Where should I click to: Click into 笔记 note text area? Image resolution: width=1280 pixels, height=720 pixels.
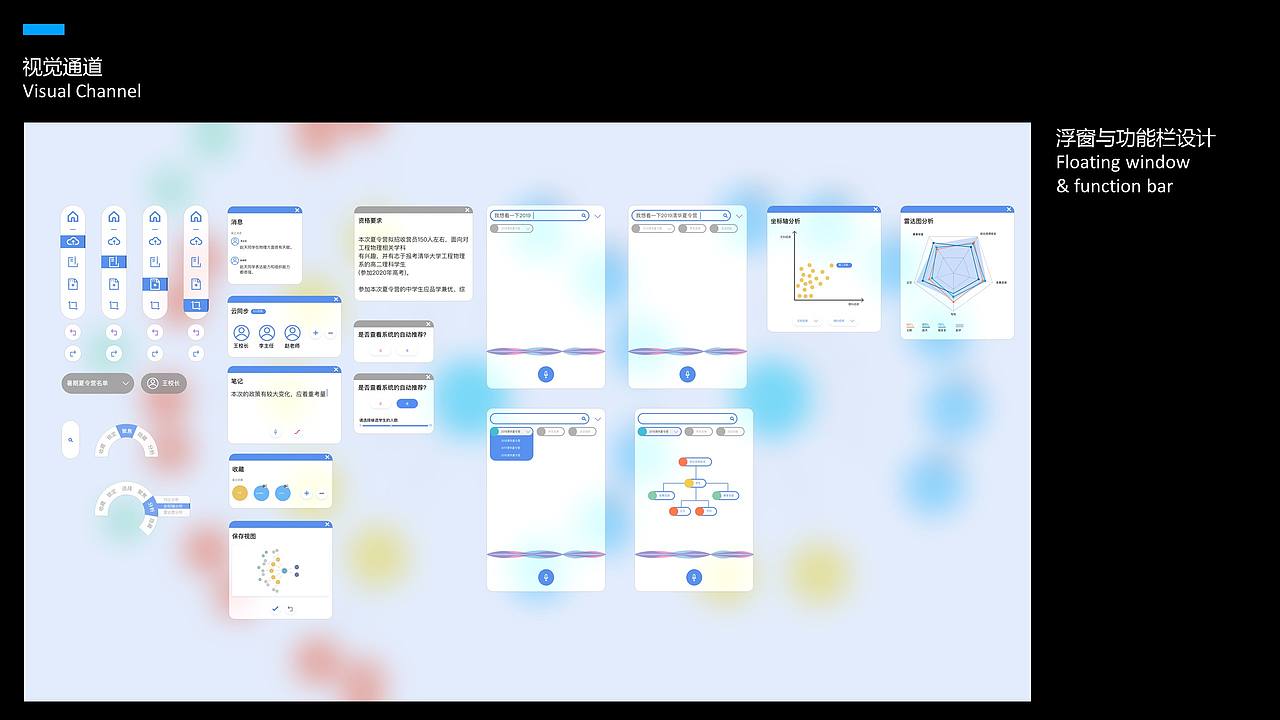point(278,395)
